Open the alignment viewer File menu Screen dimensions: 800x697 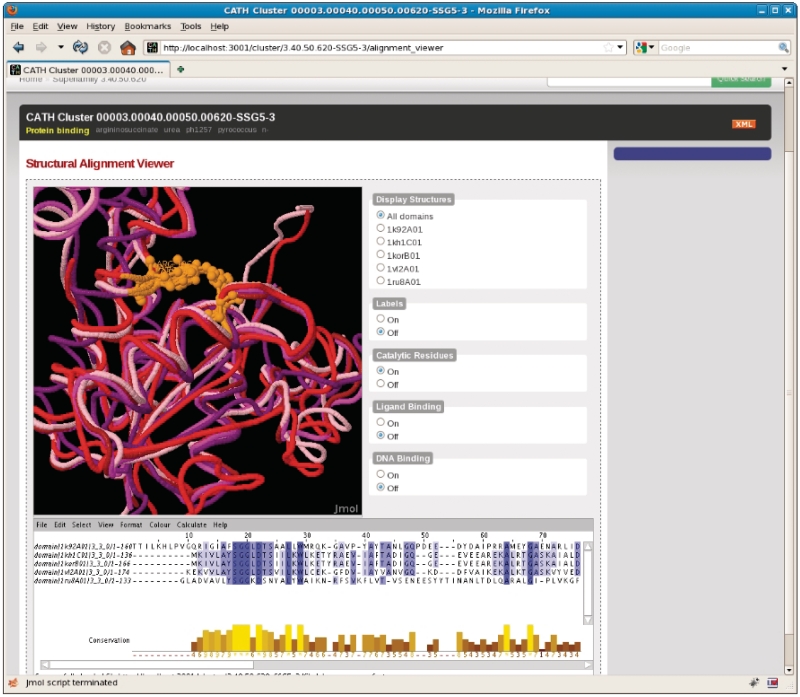(x=42, y=525)
